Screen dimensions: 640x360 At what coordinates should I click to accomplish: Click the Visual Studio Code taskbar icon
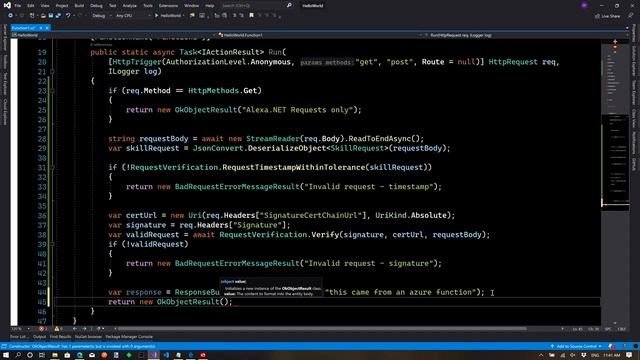tap(166, 356)
